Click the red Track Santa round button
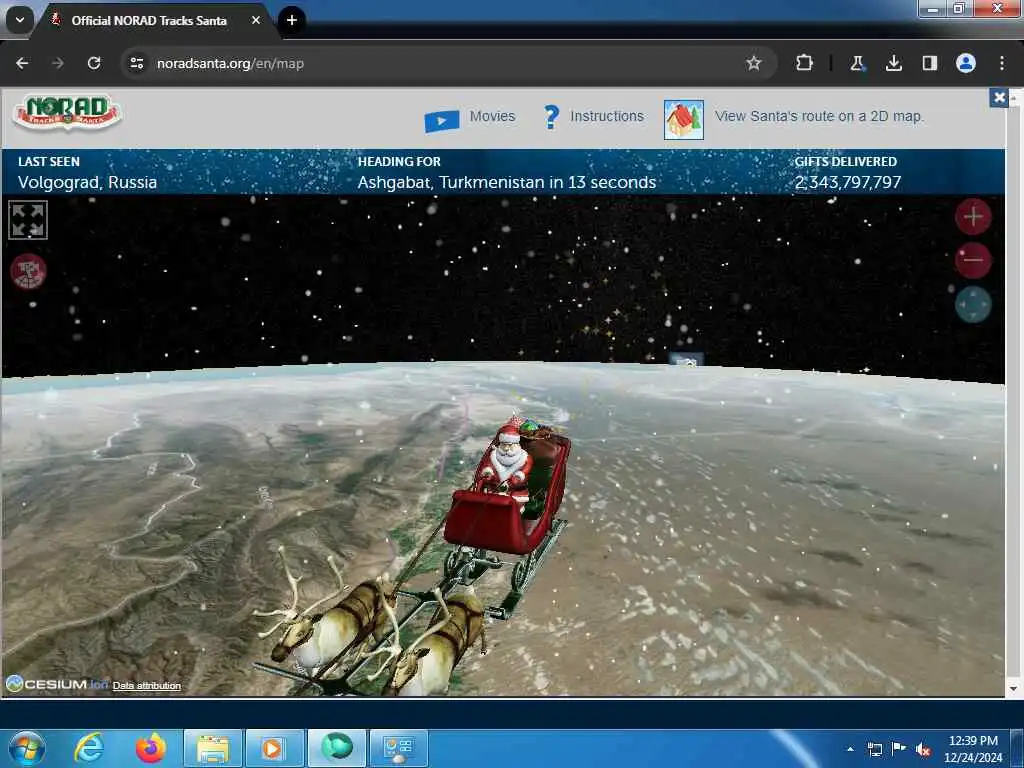Viewport: 1024px width, 768px height. tap(28, 271)
